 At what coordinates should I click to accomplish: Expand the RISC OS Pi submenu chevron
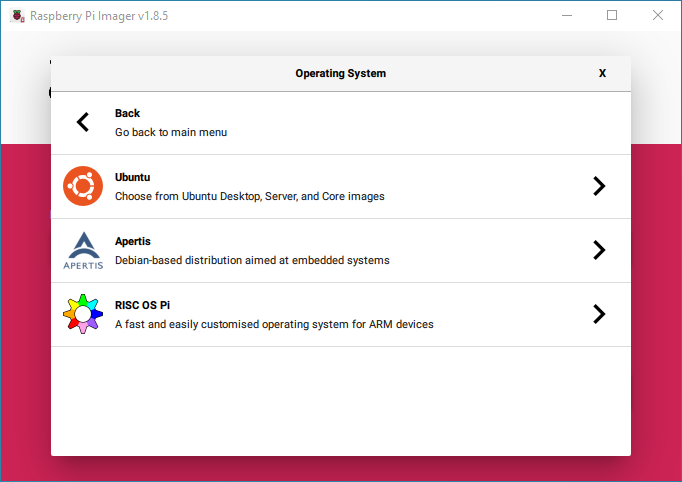pyautogui.click(x=599, y=314)
